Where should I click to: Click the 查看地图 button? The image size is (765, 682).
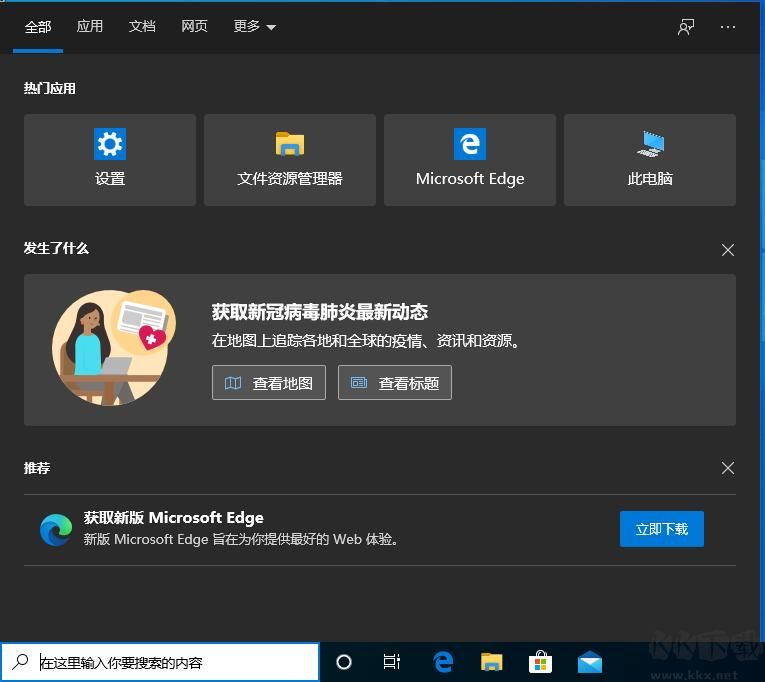pyautogui.click(x=269, y=383)
